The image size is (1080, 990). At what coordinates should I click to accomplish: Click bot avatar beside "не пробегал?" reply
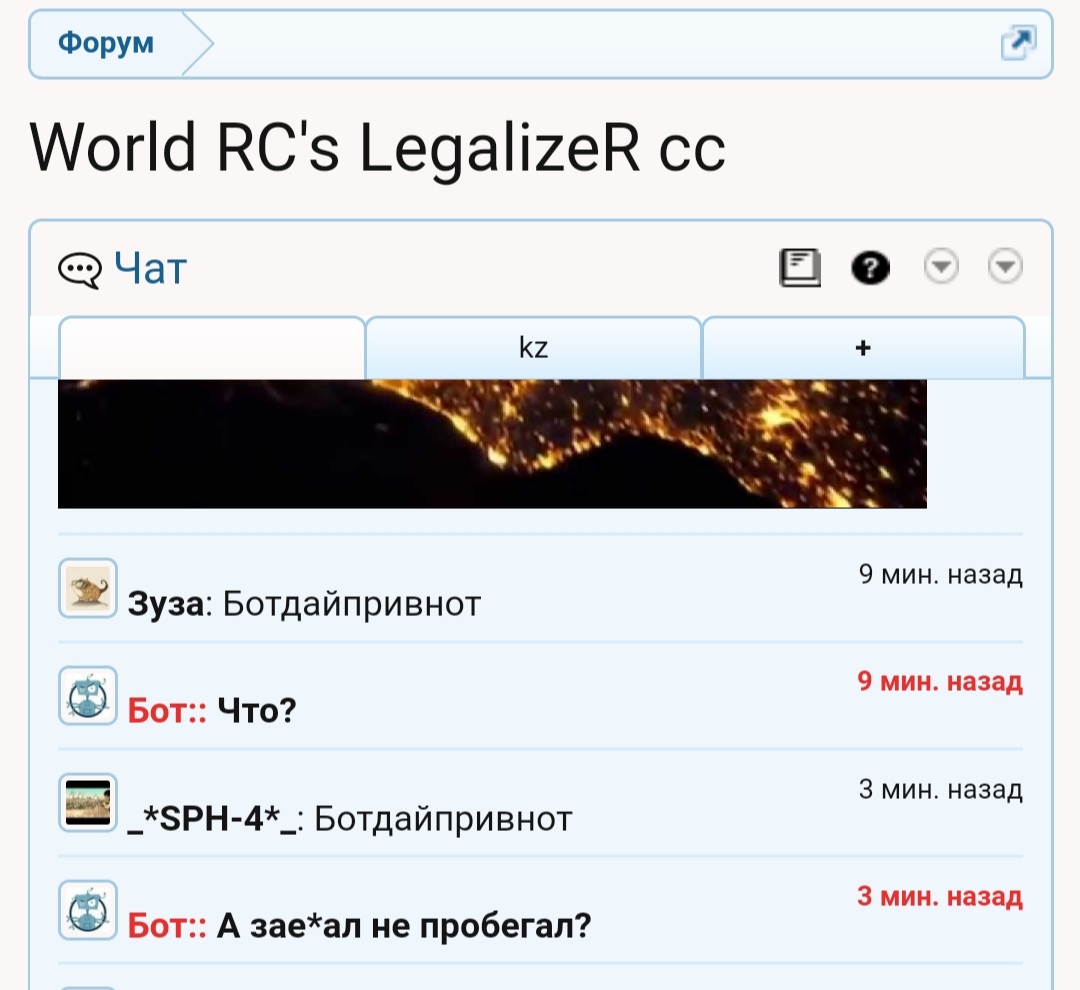click(x=88, y=910)
